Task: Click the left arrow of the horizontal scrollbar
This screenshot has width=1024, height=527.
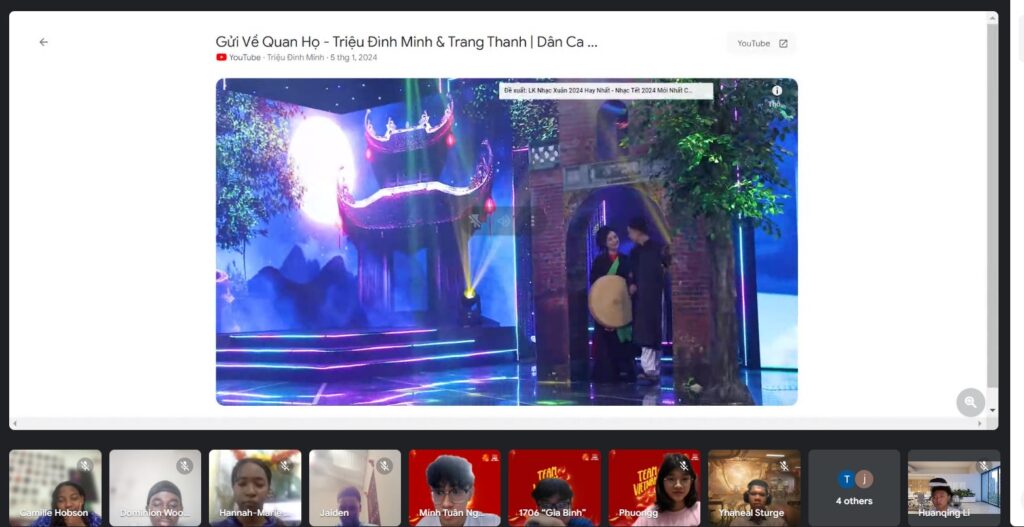Action: [14, 424]
